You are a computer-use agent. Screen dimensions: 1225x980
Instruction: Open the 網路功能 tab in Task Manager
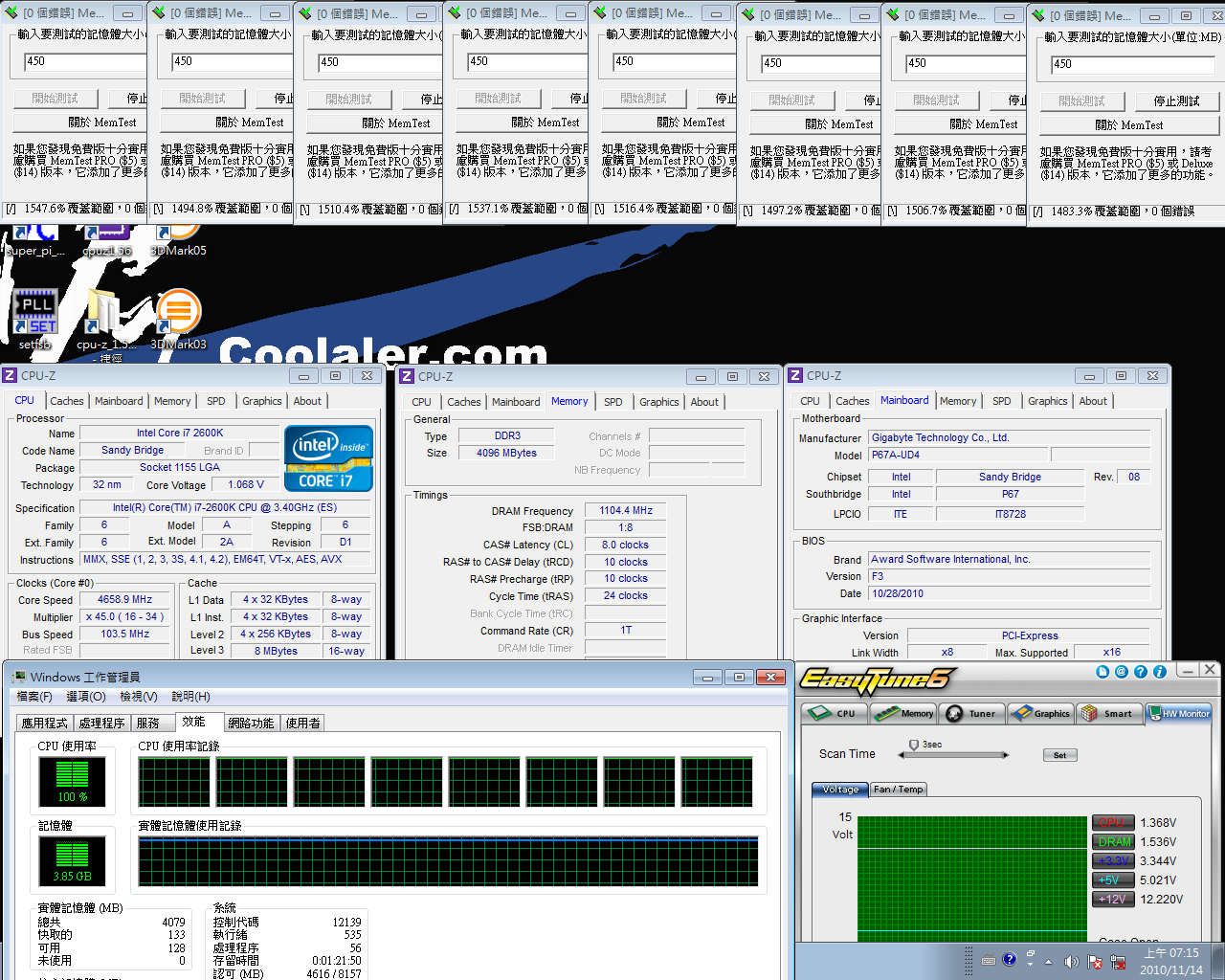252,723
